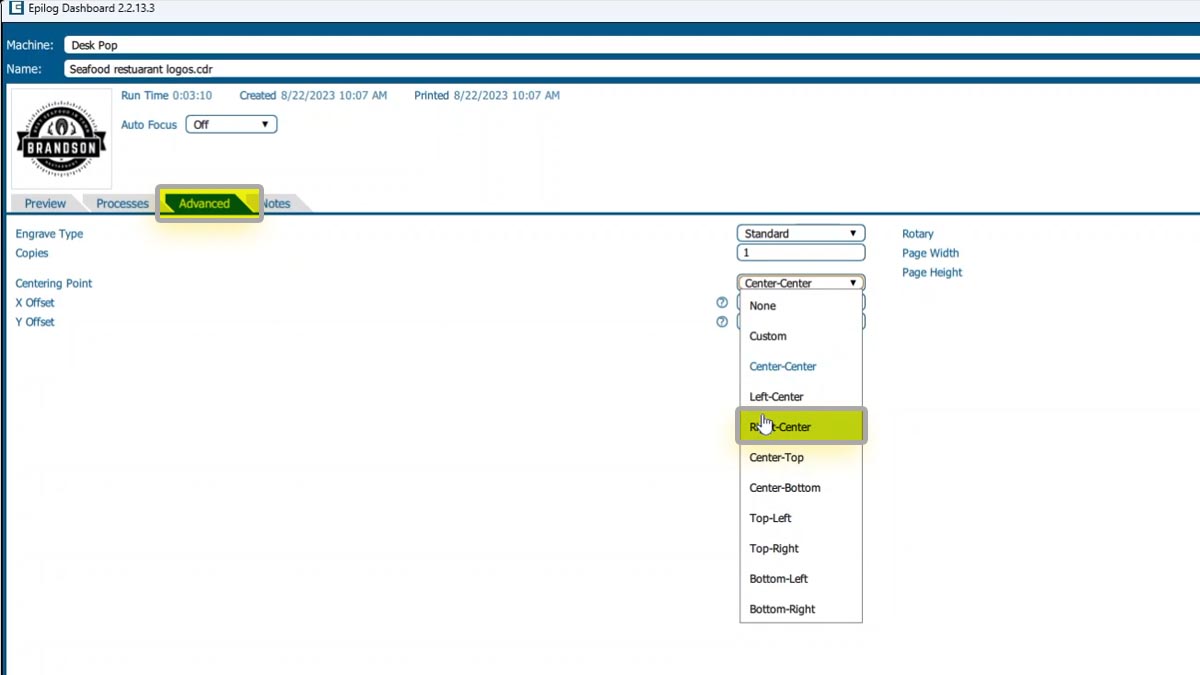Click the X Offset help question icon

tap(721, 303)
